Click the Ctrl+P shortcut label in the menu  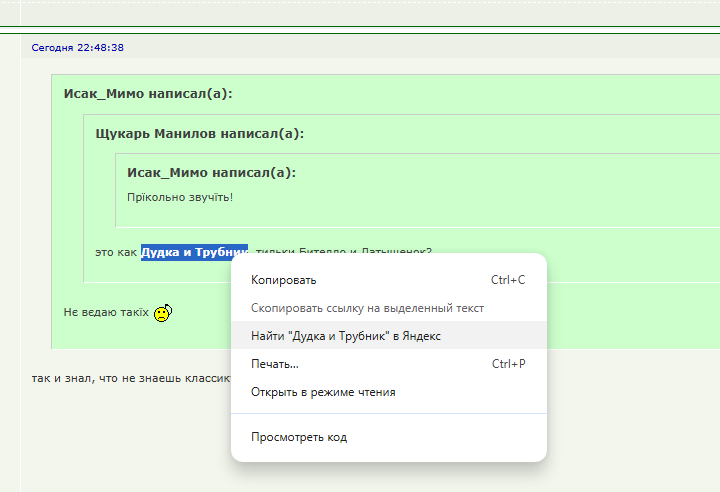tap(508, 364)
